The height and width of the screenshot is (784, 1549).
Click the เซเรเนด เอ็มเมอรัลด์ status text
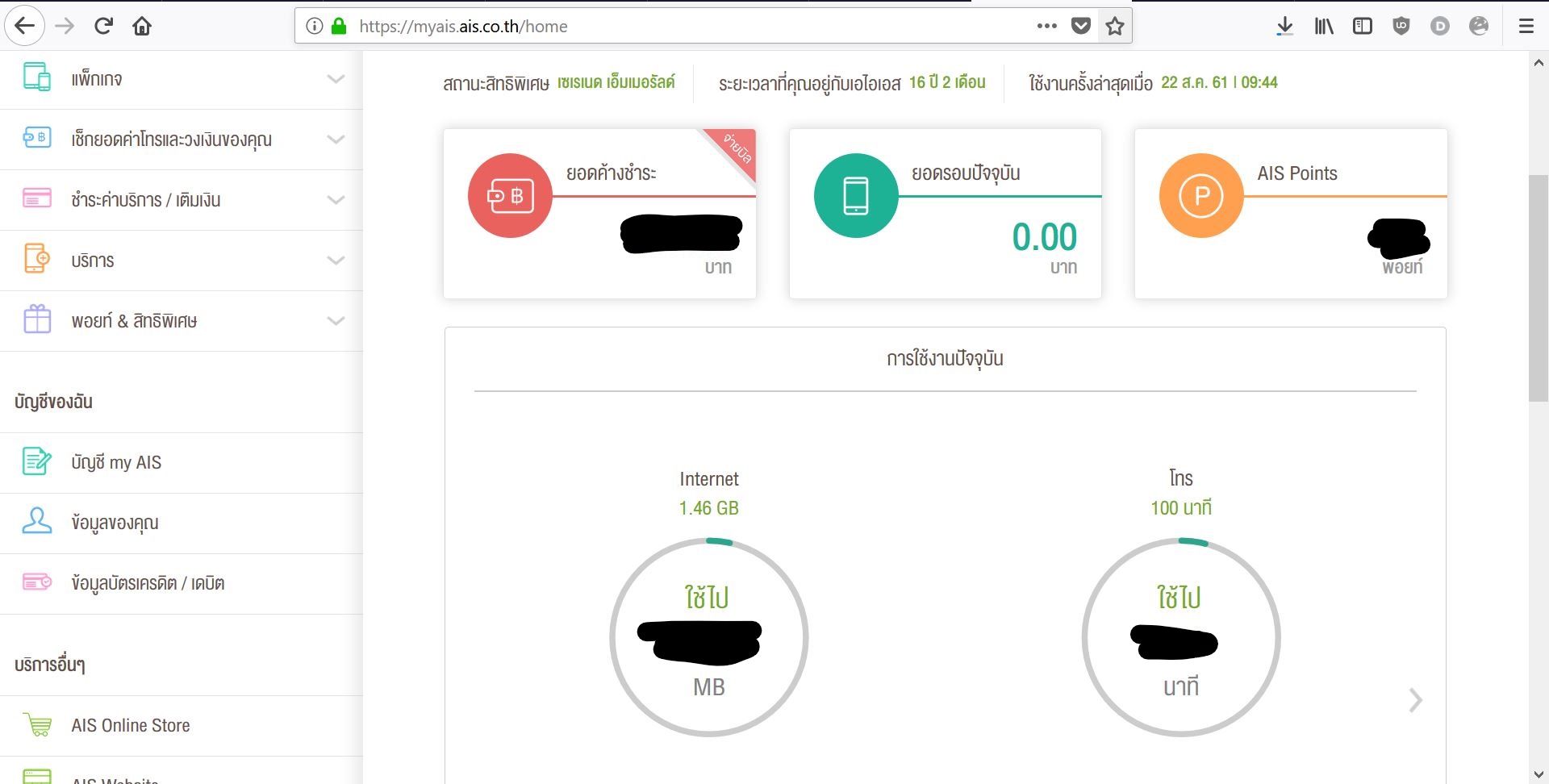pyautogui.click(x=616, y=82)
